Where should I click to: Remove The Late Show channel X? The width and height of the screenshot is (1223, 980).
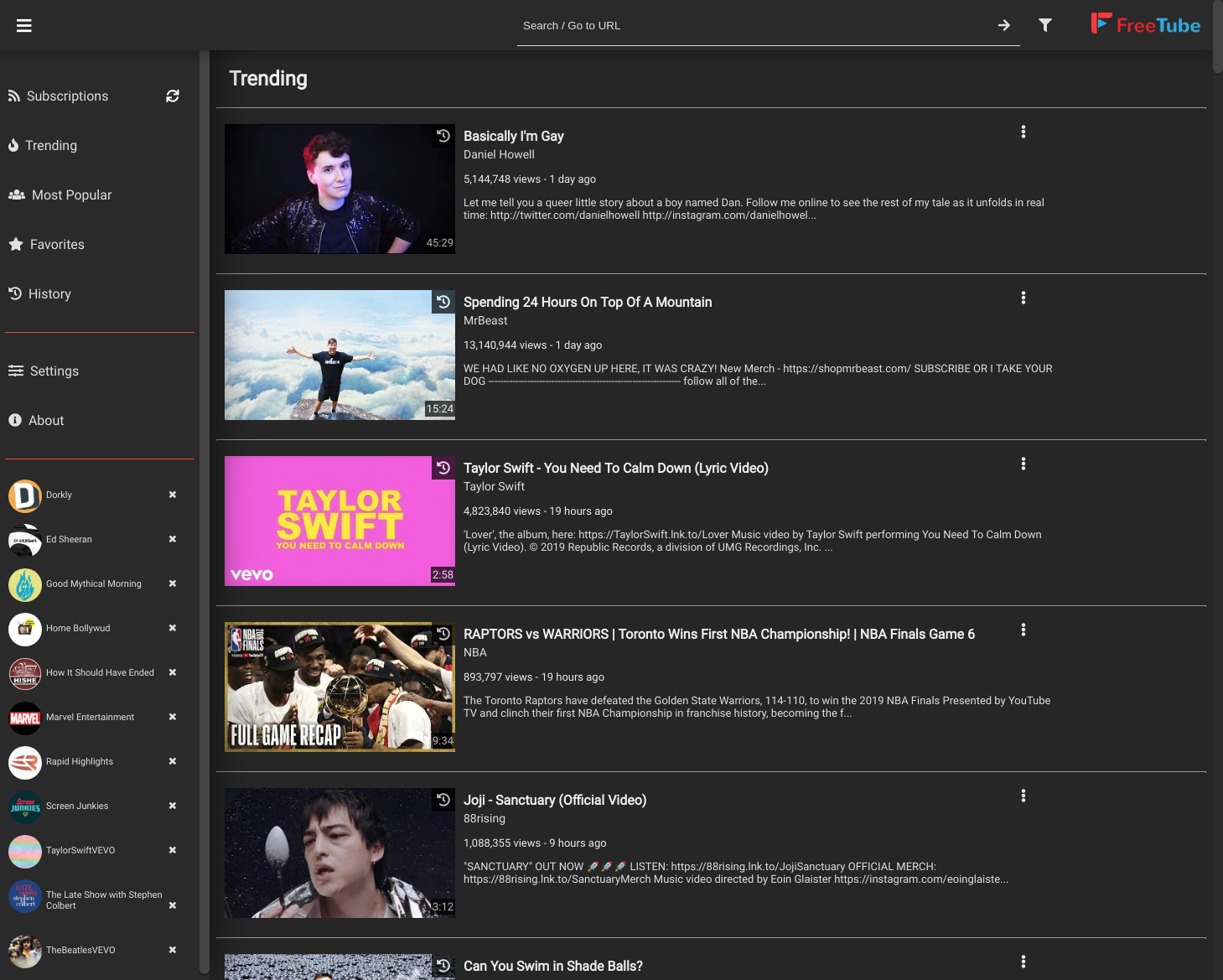[x=173, y=905]
